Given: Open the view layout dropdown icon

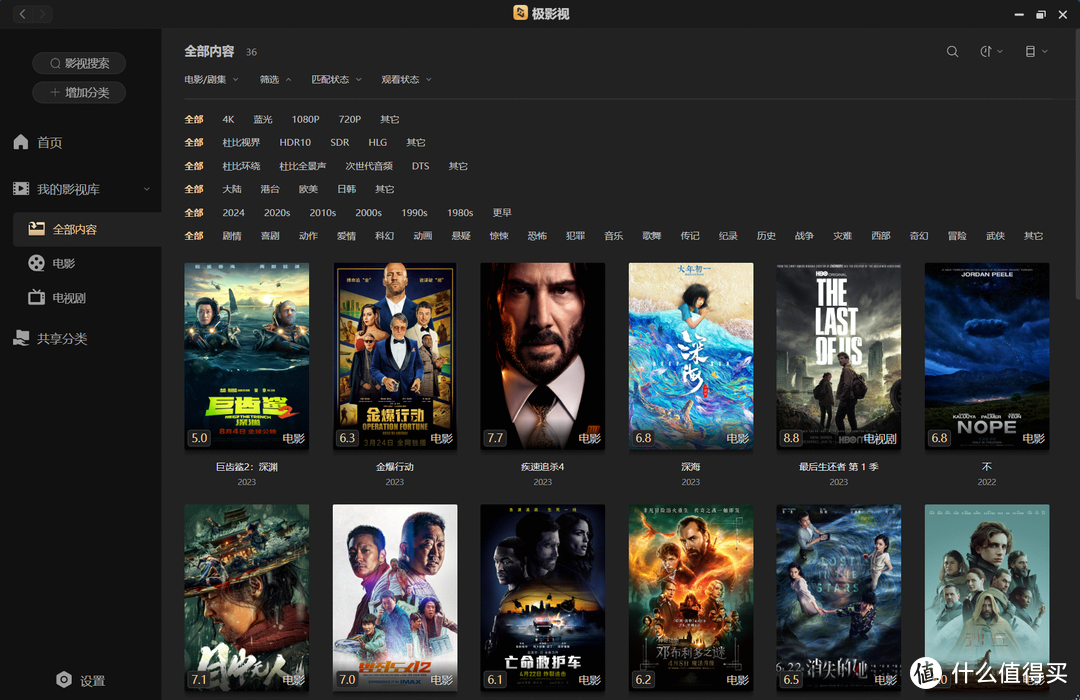Looking at the screenshot, I should pyautogui.click(x=1036, y=52).
